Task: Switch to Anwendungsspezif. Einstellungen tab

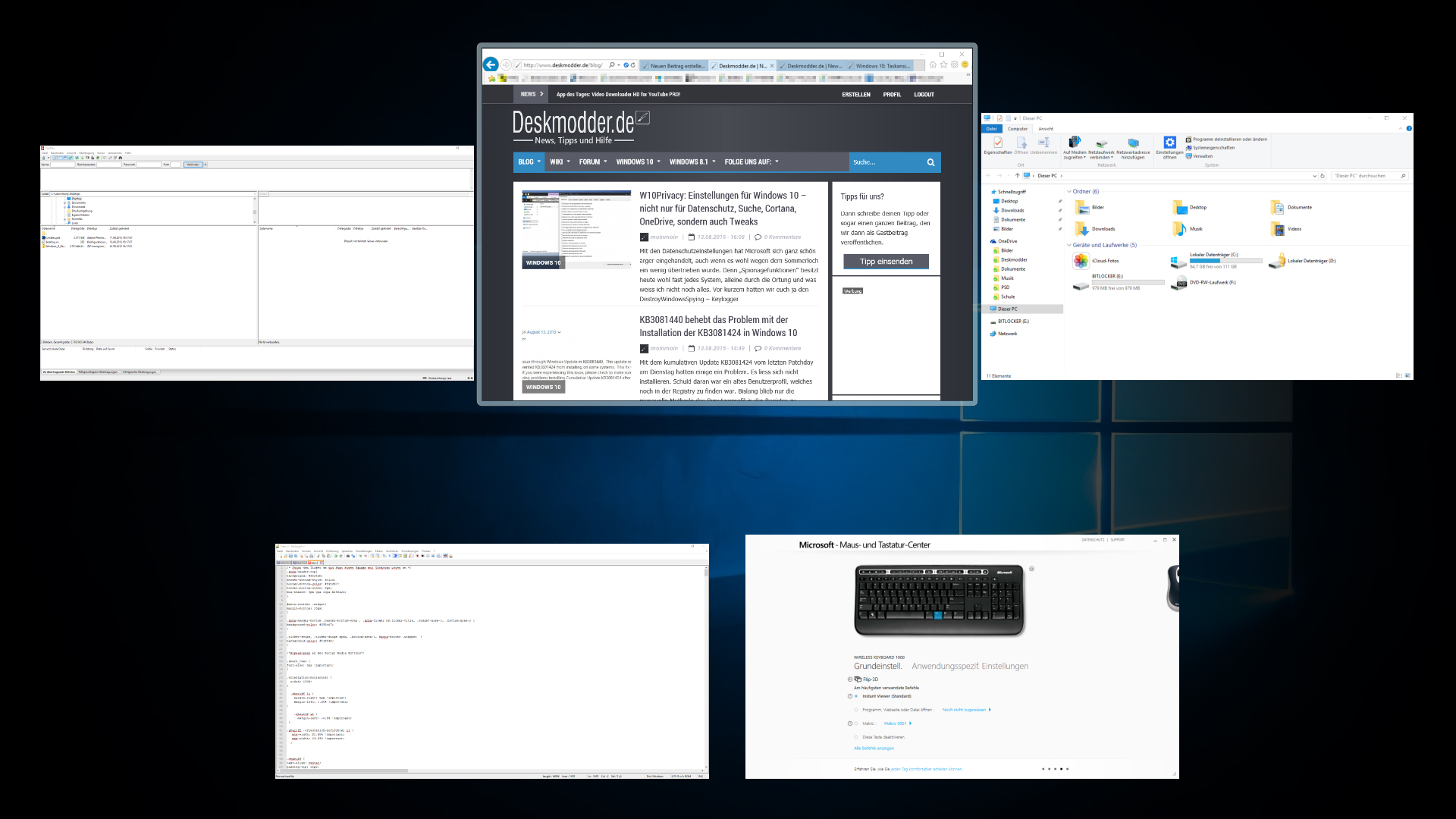Action: pos(970,667)
